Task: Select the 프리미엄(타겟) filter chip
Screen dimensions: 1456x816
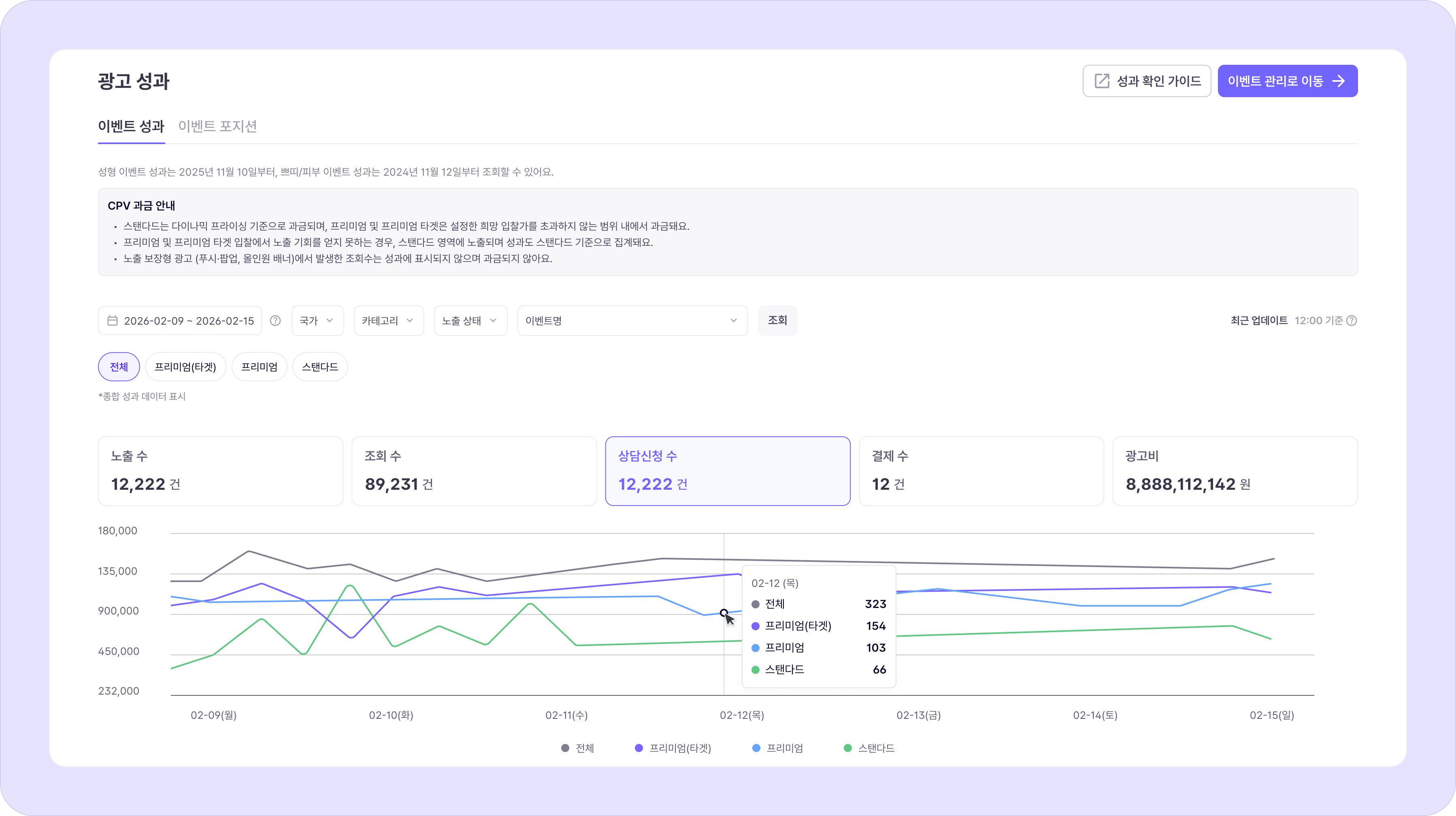Action: [185, 367]
